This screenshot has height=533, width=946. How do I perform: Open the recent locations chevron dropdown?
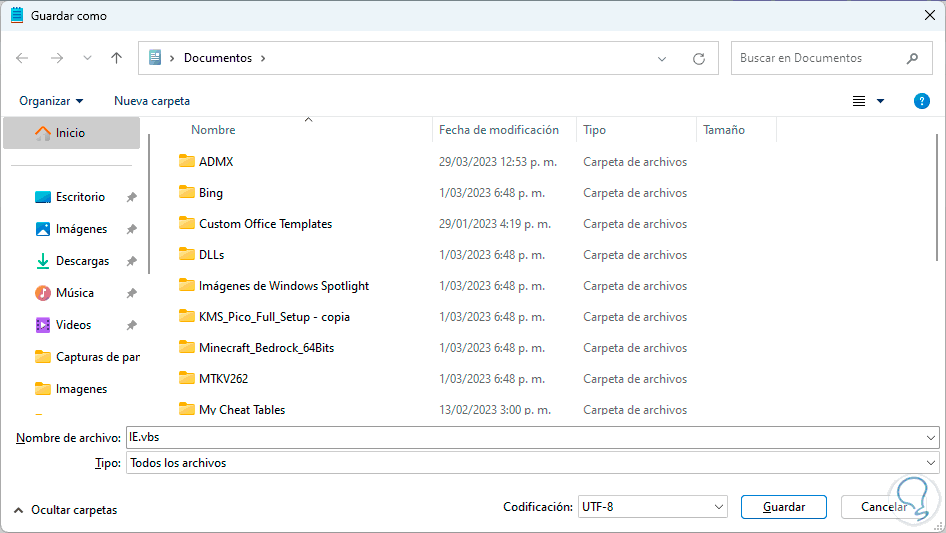click(x=87, y=58)
